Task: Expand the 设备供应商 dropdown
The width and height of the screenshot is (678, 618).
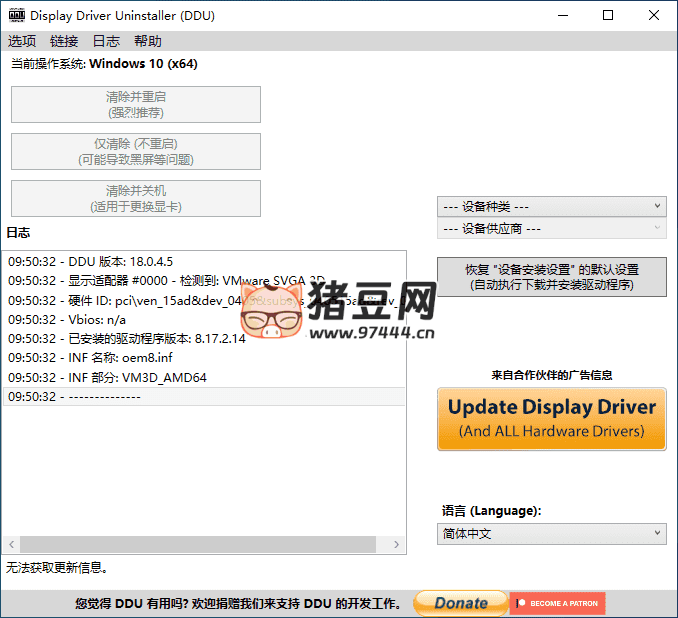Action: [x=551, y=228]
